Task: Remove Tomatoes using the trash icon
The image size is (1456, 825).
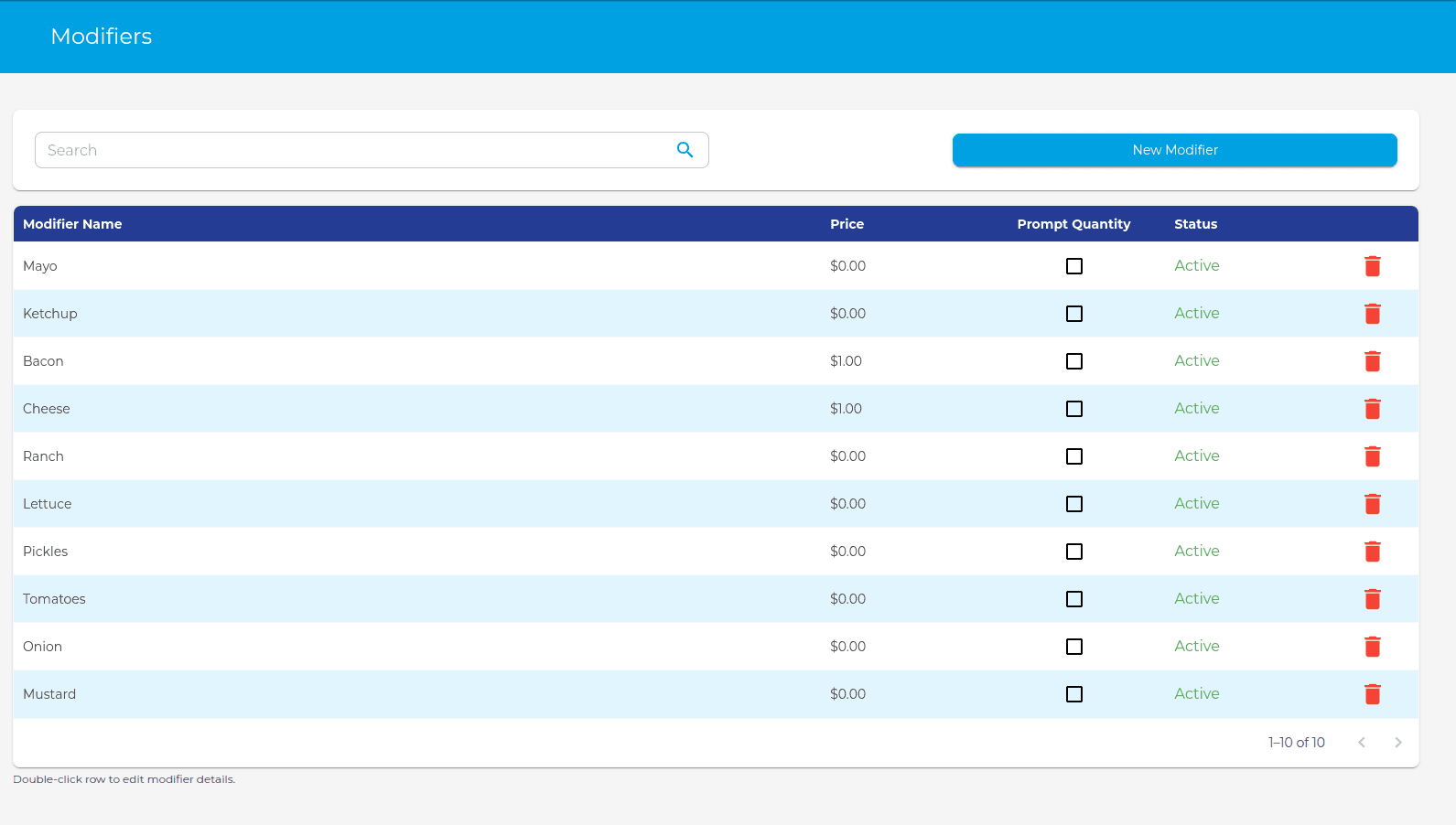Action: point(1372,599)
